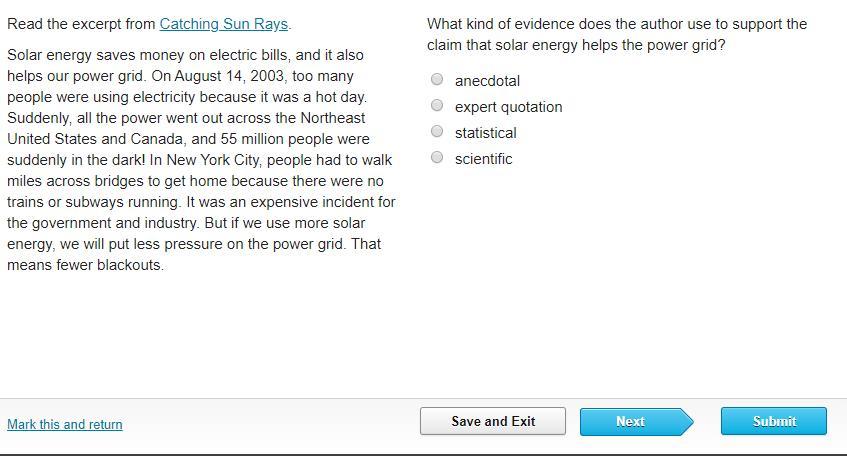Image resolution: width=847 pixels, height=456 pixels.
Task: Go to the Next question
Action: click(x=631, y=421)
